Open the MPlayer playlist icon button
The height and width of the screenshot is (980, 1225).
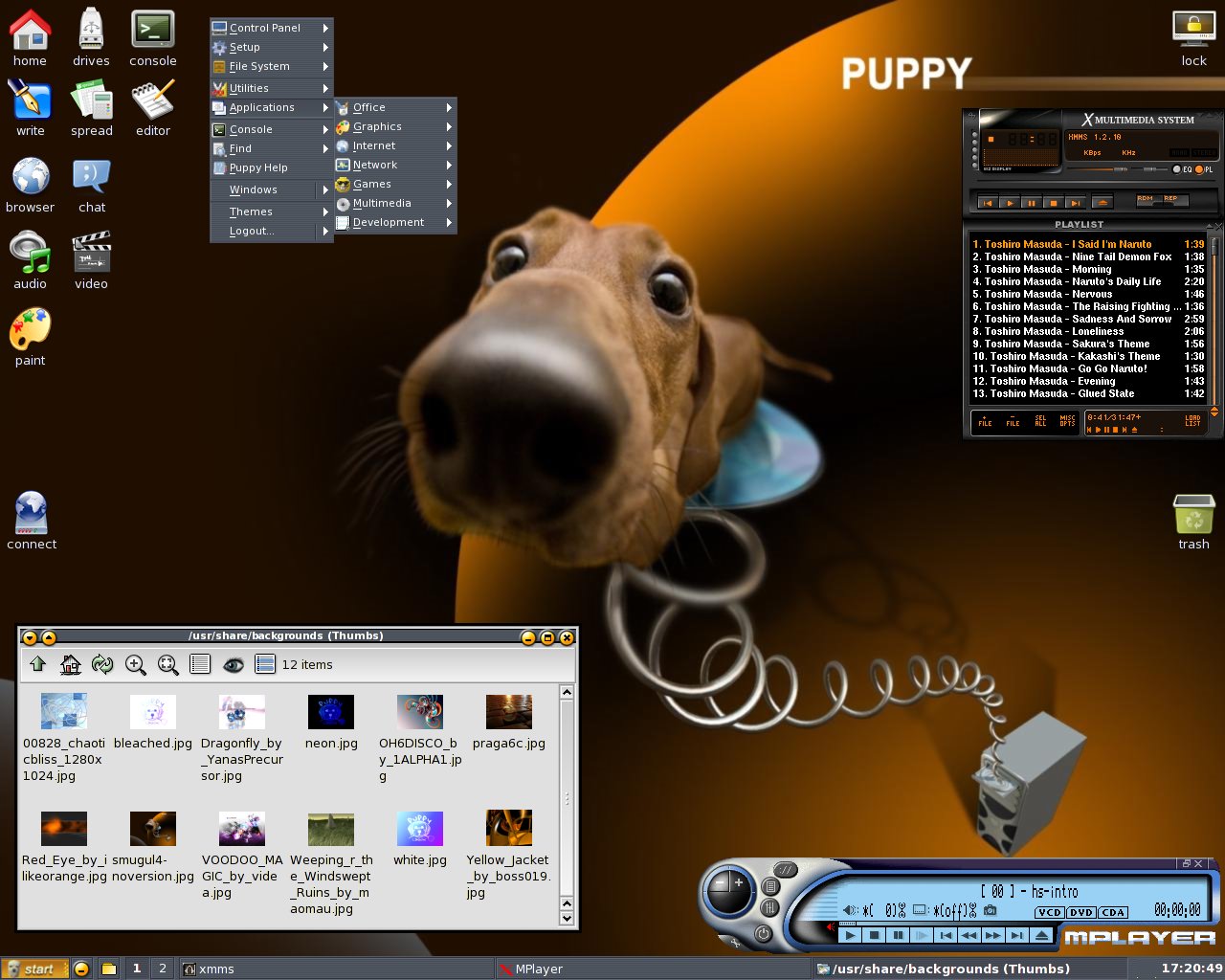click(770, 887)
